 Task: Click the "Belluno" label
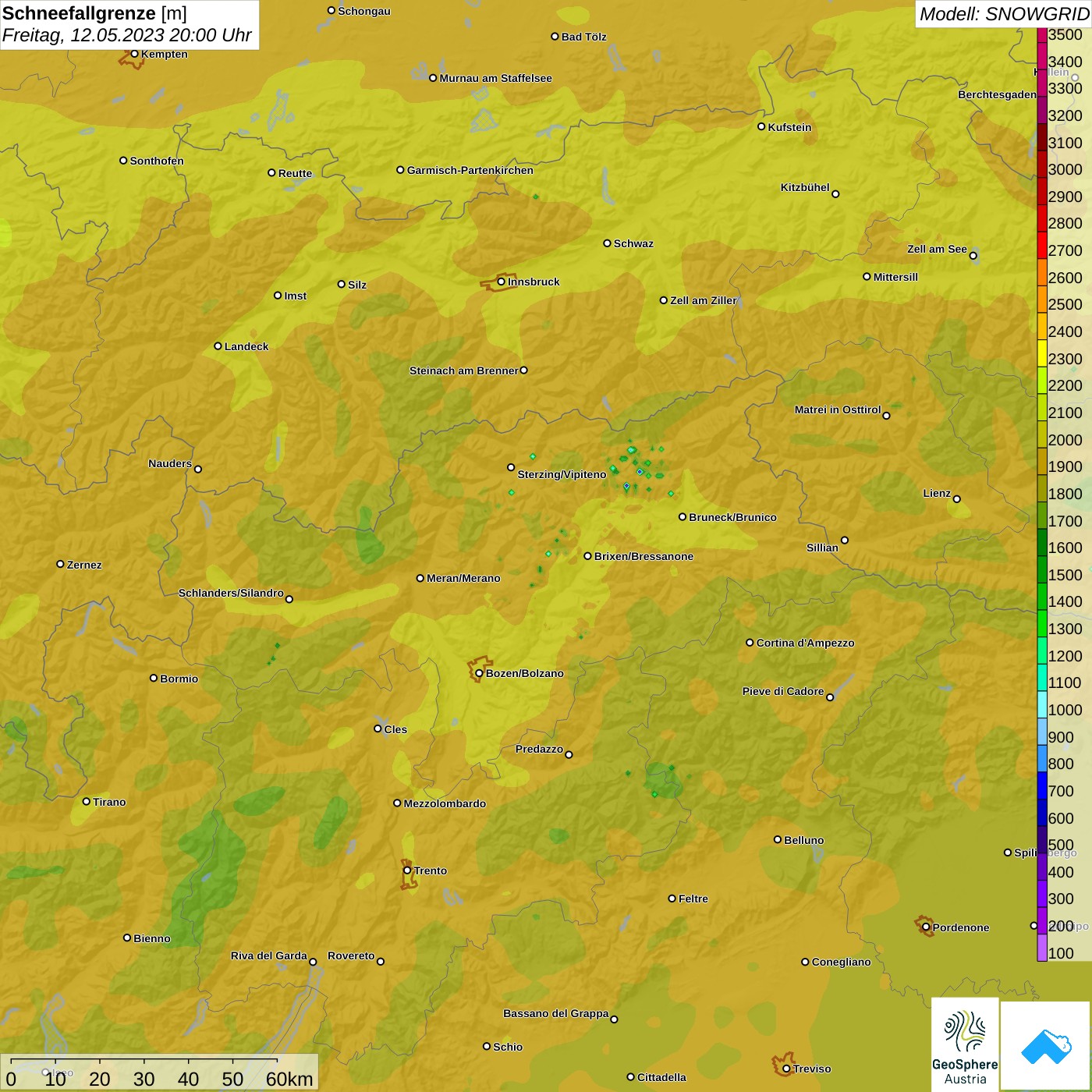[803, 840]
